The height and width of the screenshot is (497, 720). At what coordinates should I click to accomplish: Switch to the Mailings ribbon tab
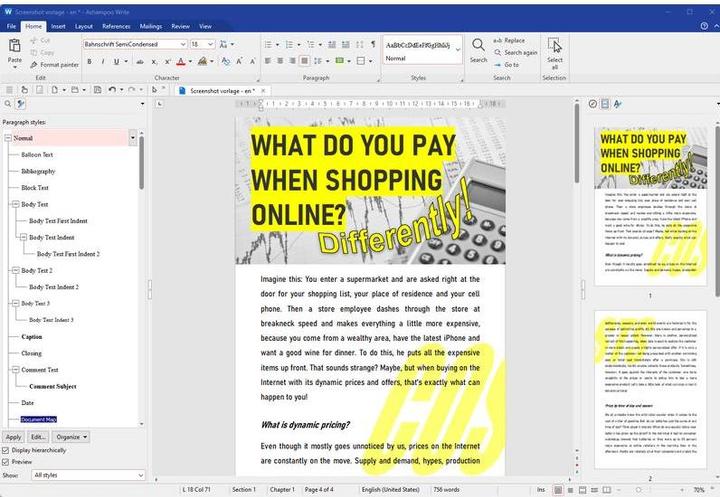click(151, 26)
